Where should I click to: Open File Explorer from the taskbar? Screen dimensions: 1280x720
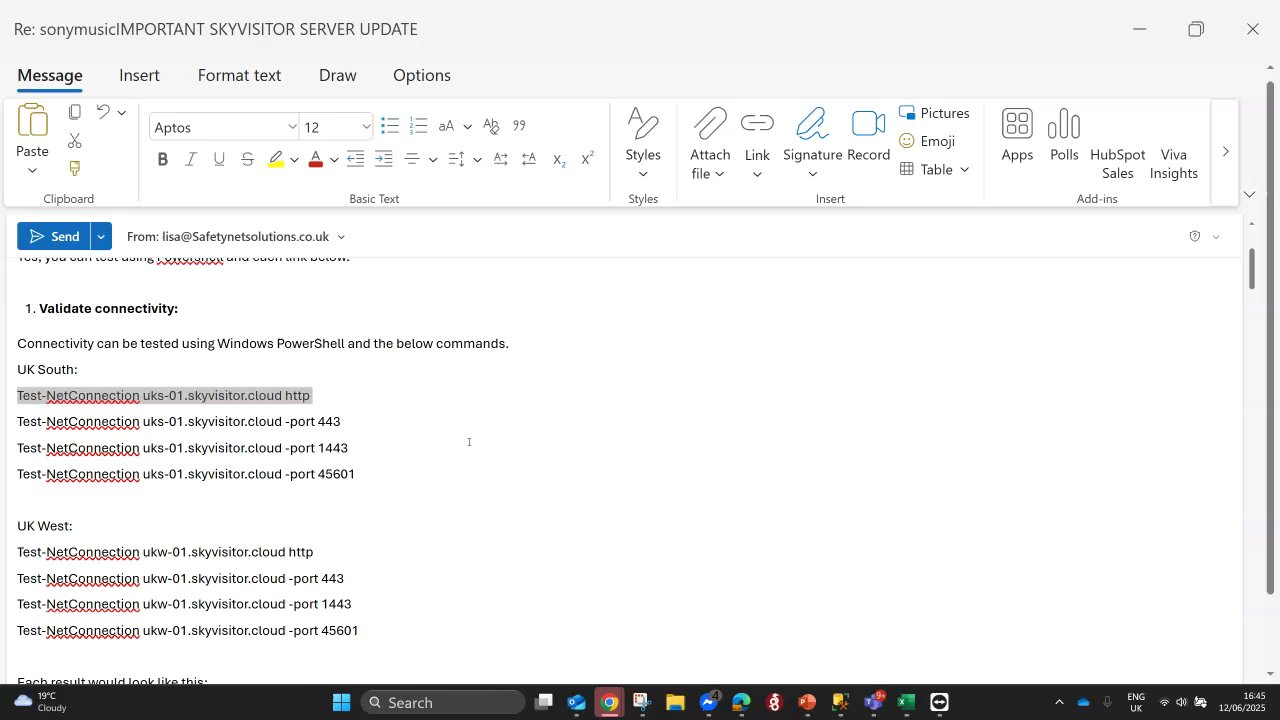675,702
